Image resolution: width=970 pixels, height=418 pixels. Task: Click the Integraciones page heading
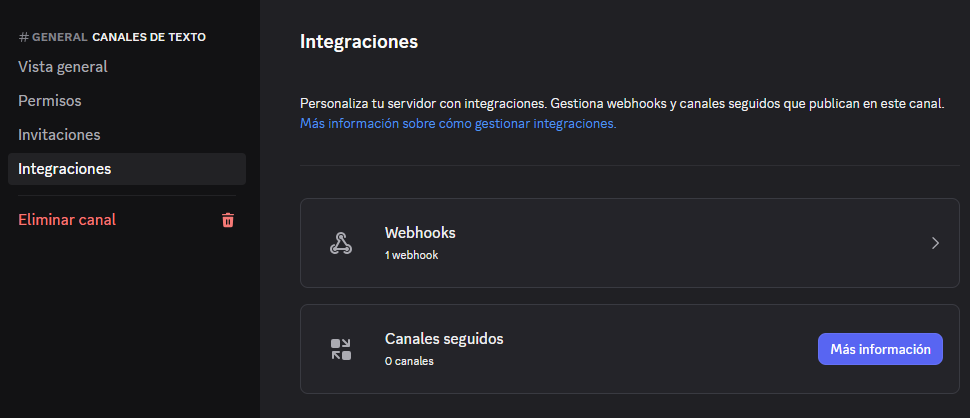(x=359, y=42)
